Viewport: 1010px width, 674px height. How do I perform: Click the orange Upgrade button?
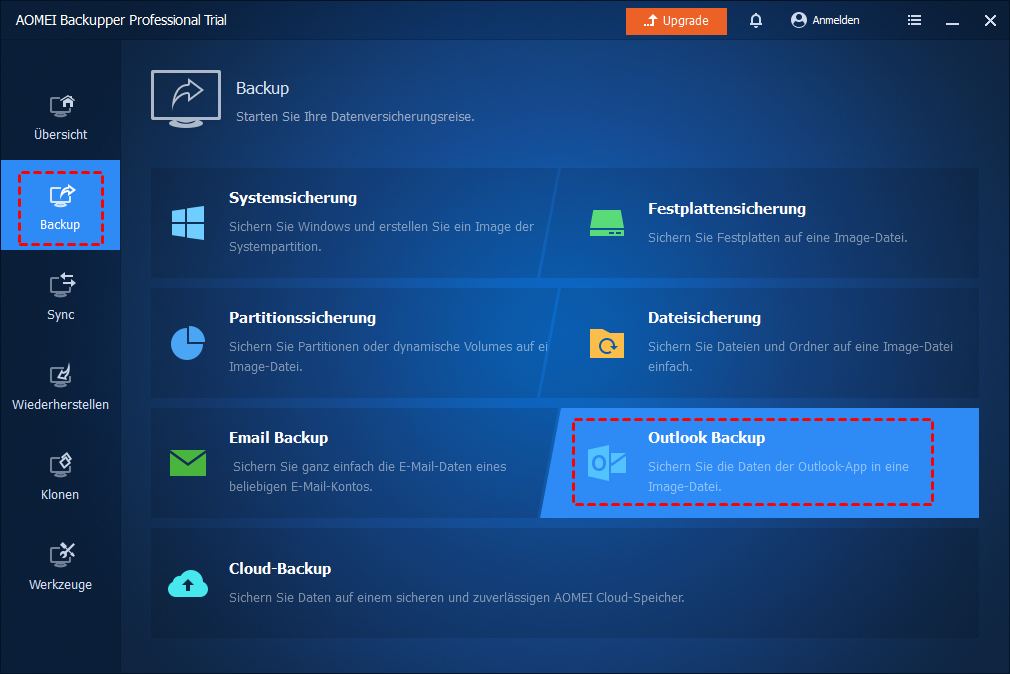tap(676, 21)
